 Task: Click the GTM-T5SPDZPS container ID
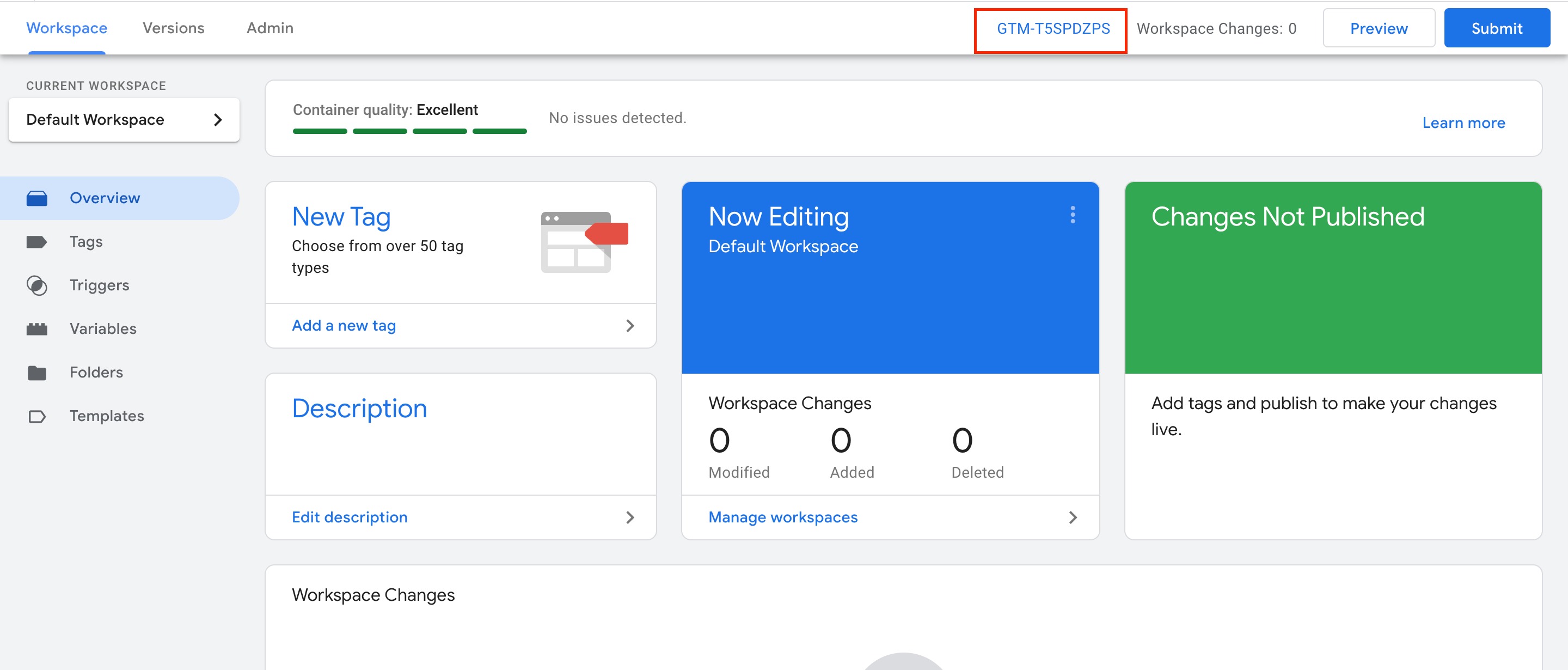click(x=1052, y=29)
